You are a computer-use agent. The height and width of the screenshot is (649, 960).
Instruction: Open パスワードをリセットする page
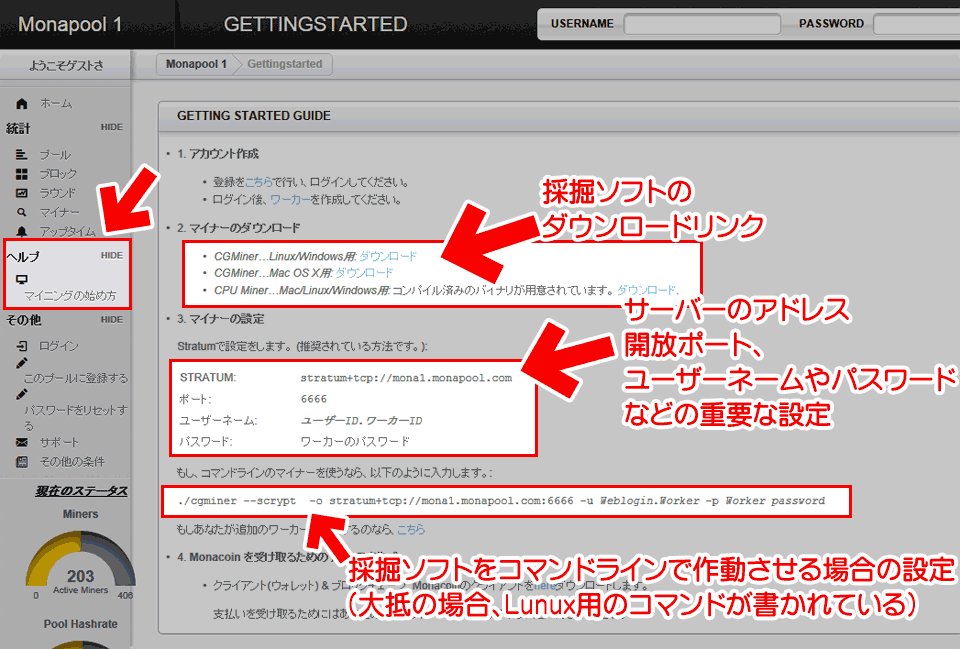coord(76,417)
